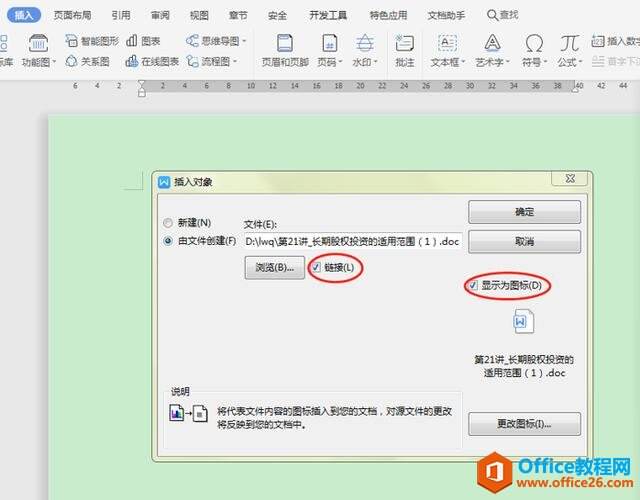Click the 关系图 relationship diagram icon
Screen dimensions: 640x500
click(x=71, y=62)
